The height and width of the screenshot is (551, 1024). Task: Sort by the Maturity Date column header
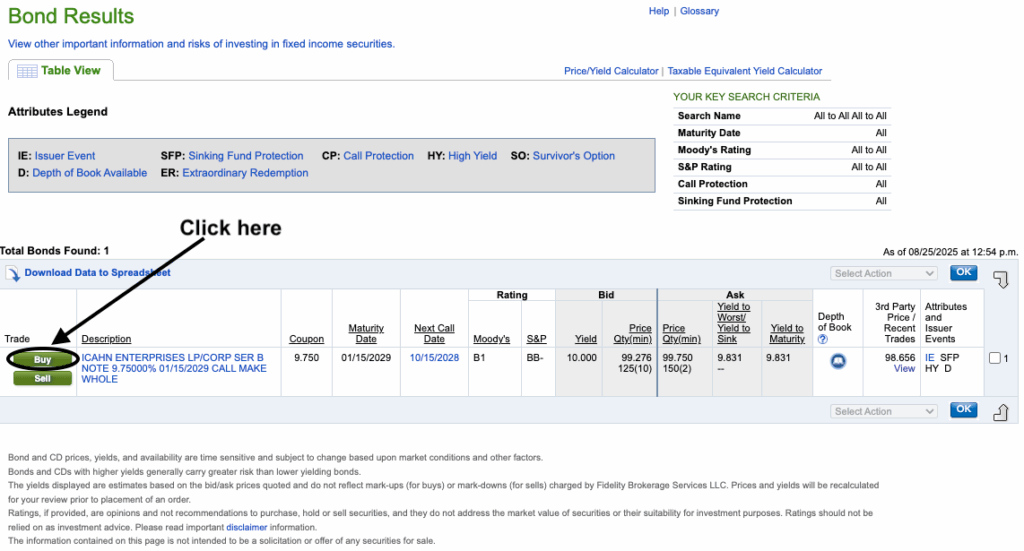pyautogui.click(x=366, y=334)
